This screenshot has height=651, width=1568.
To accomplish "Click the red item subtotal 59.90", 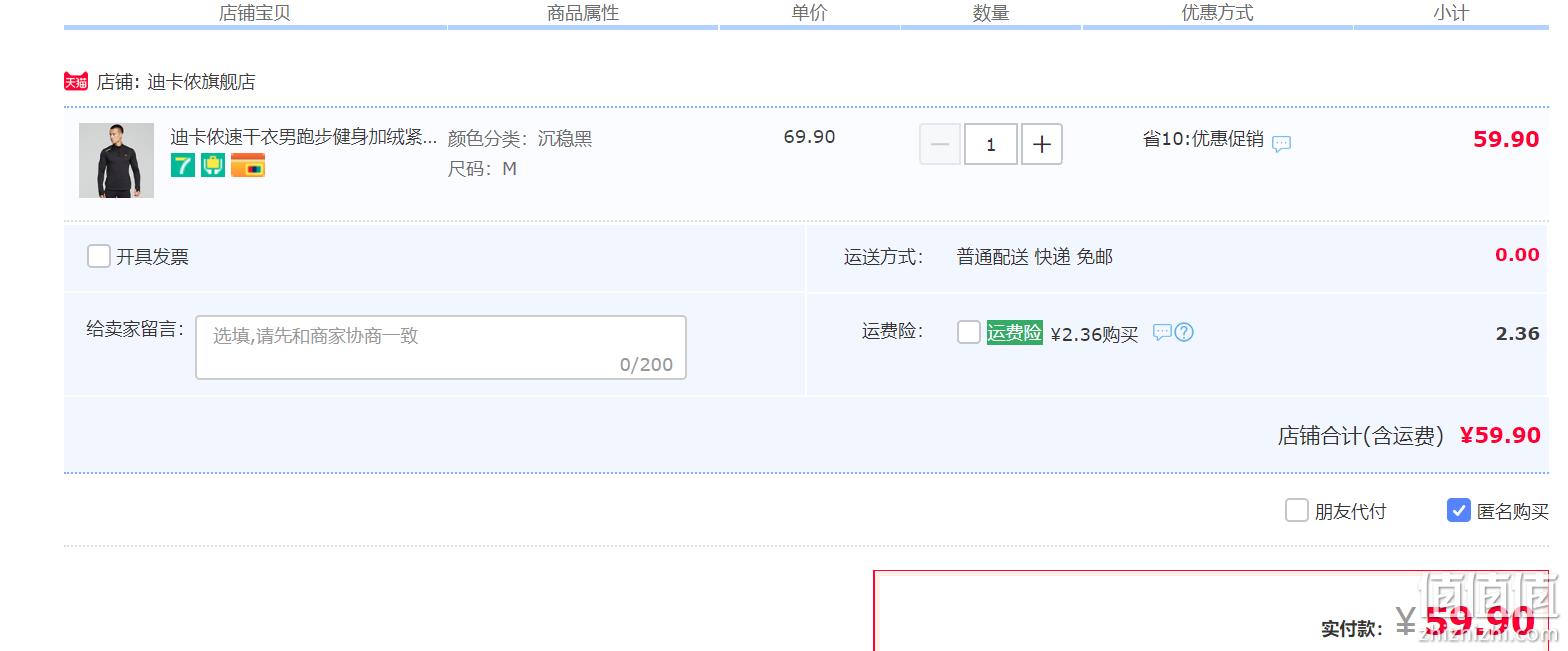I will 1506,139.
